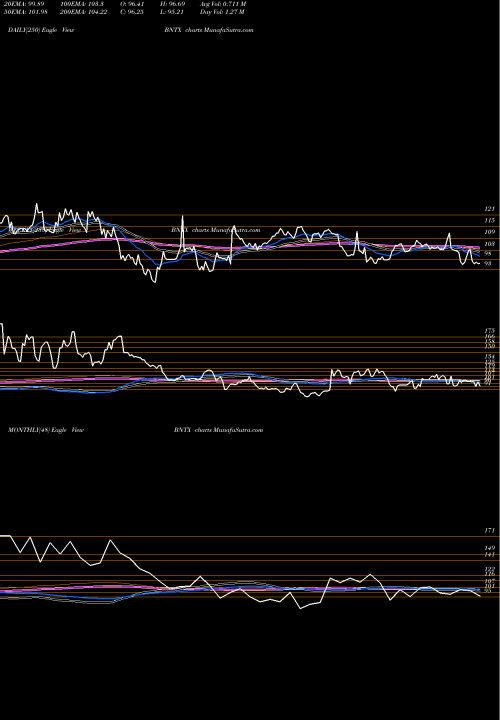
Task: Click the 134 price label on weekly chart
Action: 489,357
